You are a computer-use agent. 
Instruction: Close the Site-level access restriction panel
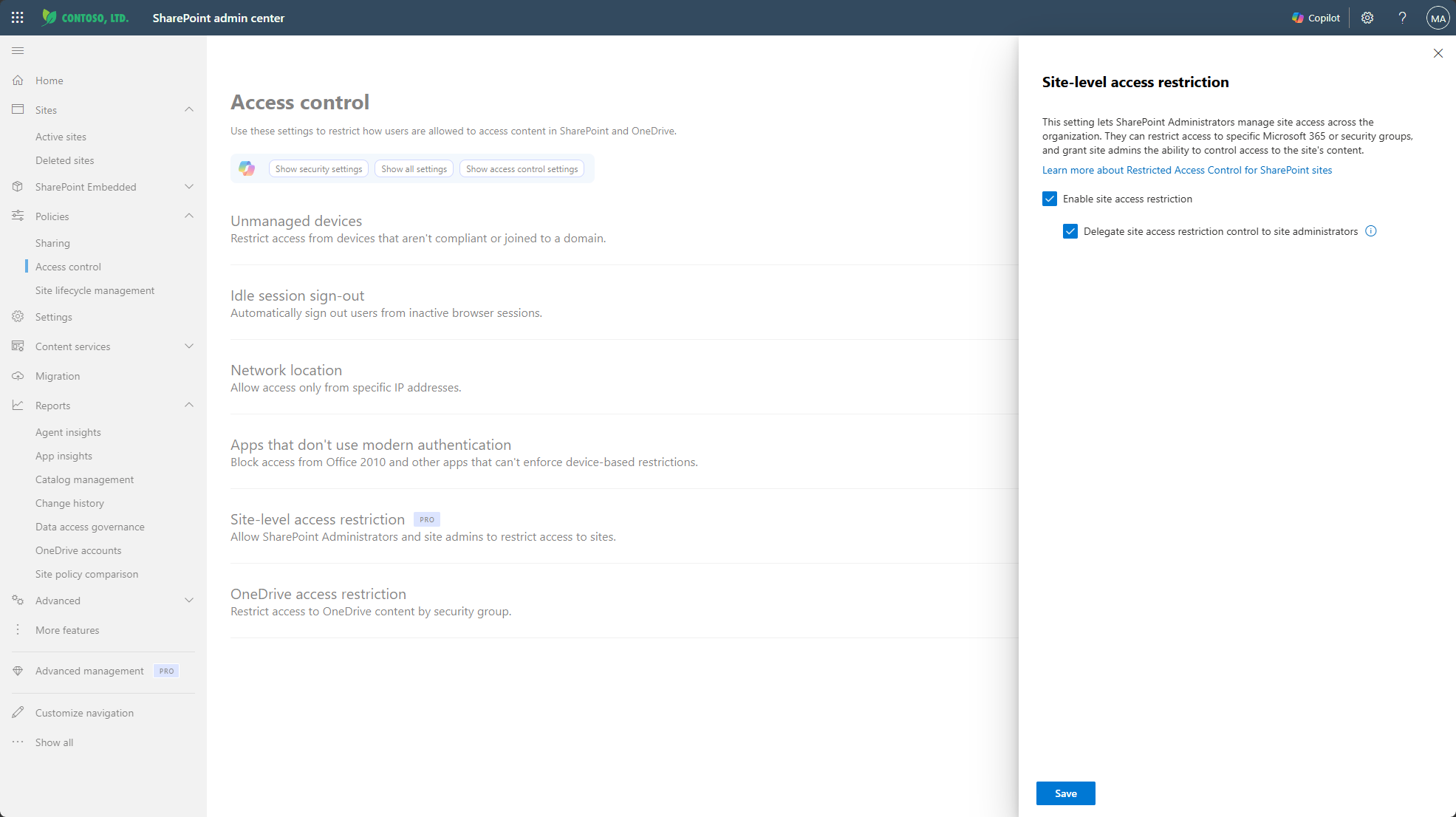(x=1438, y=53)
